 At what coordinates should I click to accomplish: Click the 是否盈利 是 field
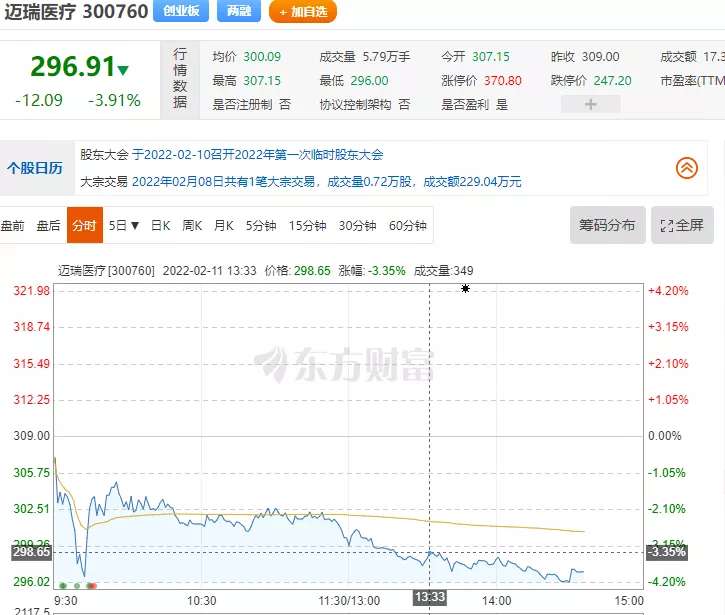click(474, 105)
